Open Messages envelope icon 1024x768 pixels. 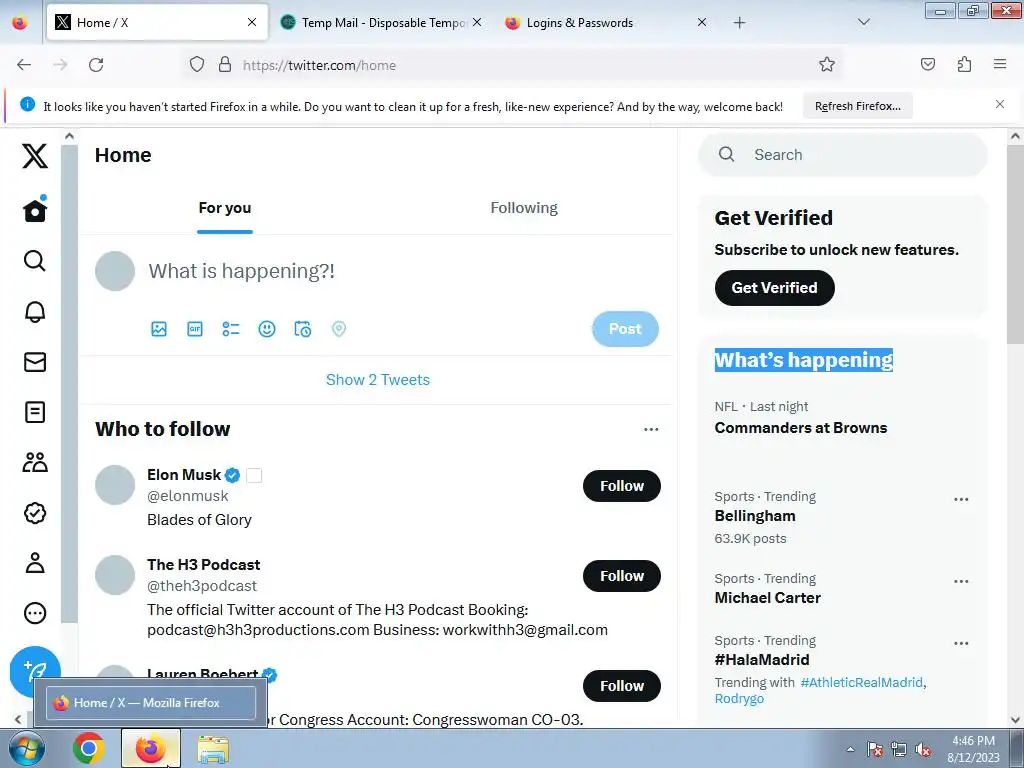click(35, 362)
